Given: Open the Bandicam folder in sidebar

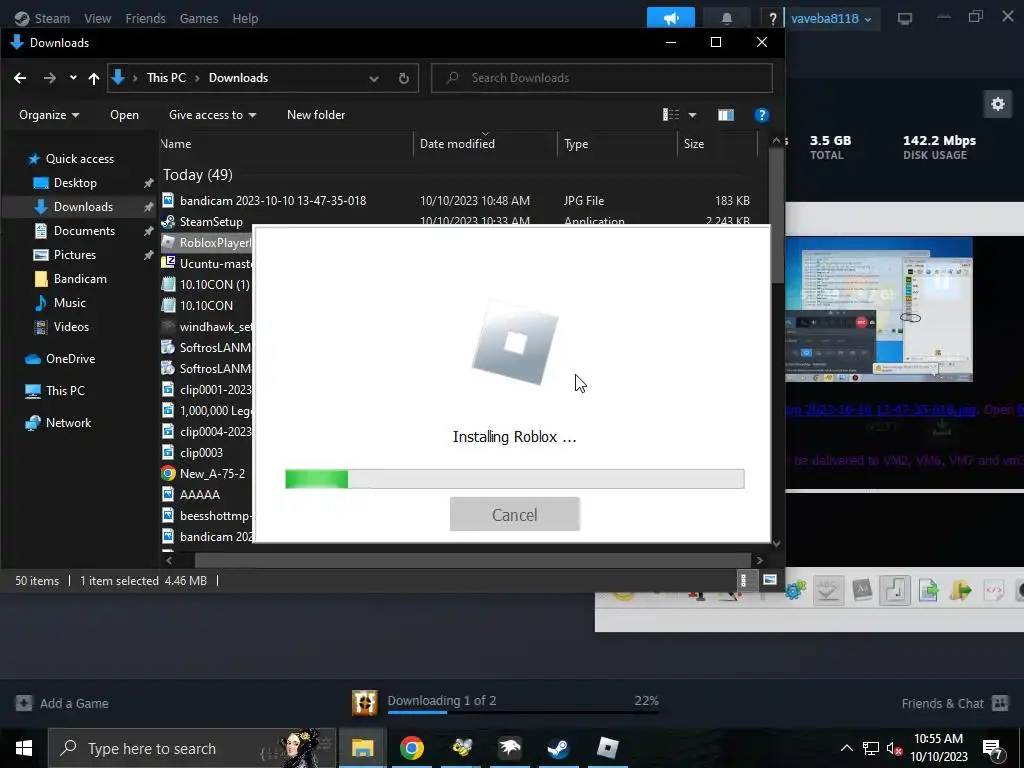Looking at the screenshot, I should [x=80, y=279].
